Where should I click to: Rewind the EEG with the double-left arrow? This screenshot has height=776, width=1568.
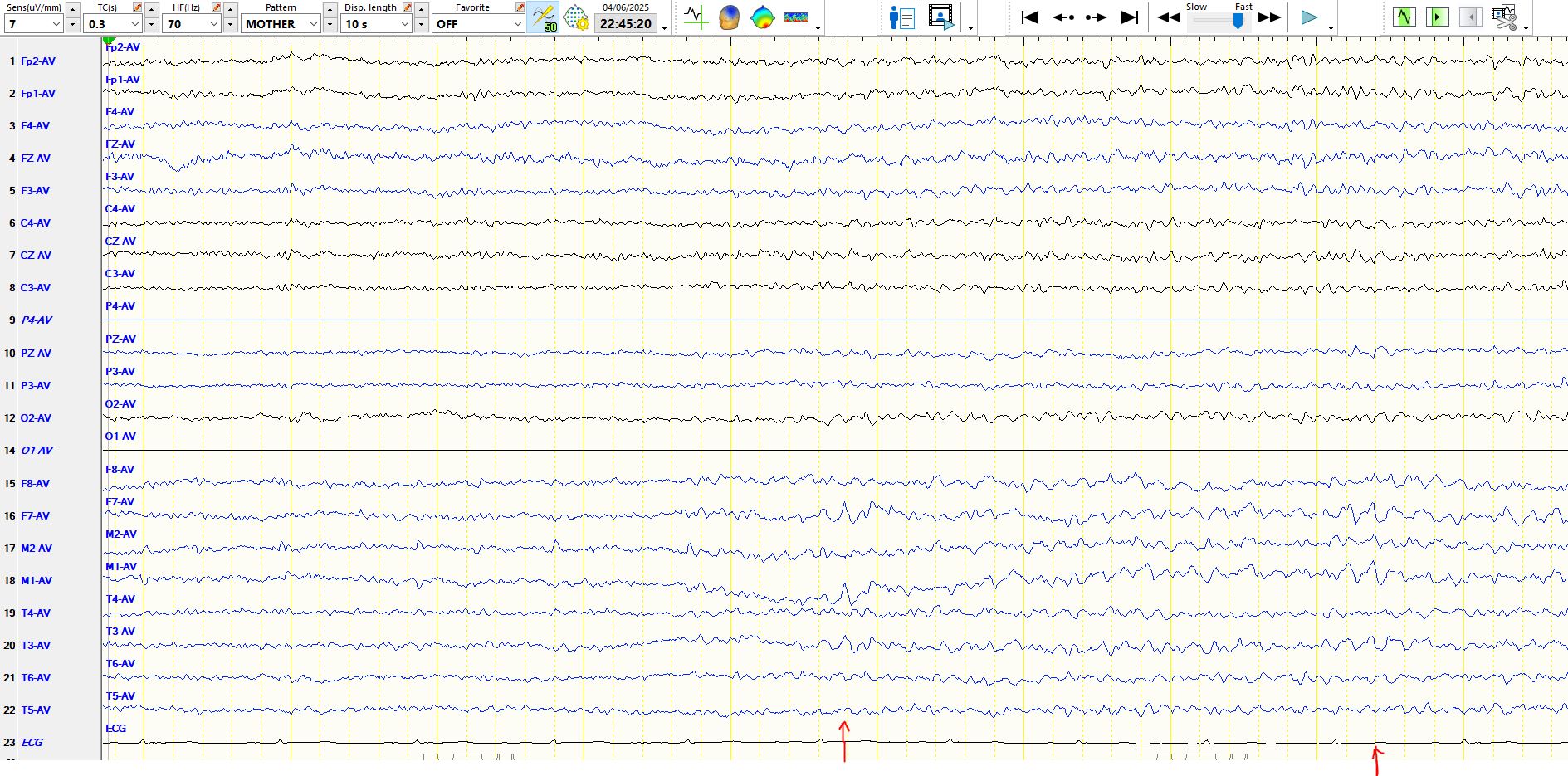1169,17
